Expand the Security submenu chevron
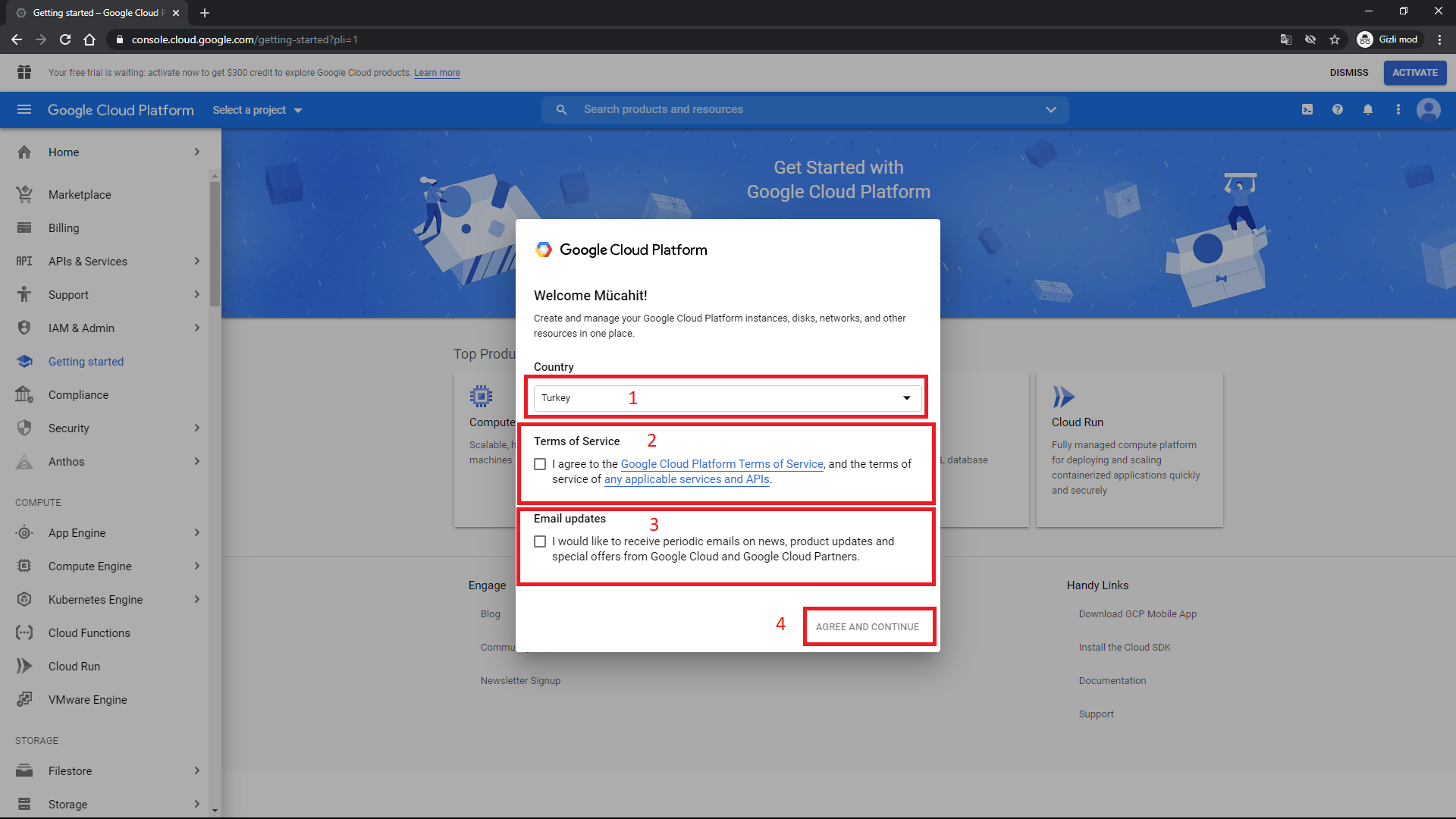This screenshot has height=819, width=1456. pyautogui.click(x=197, y=428)
